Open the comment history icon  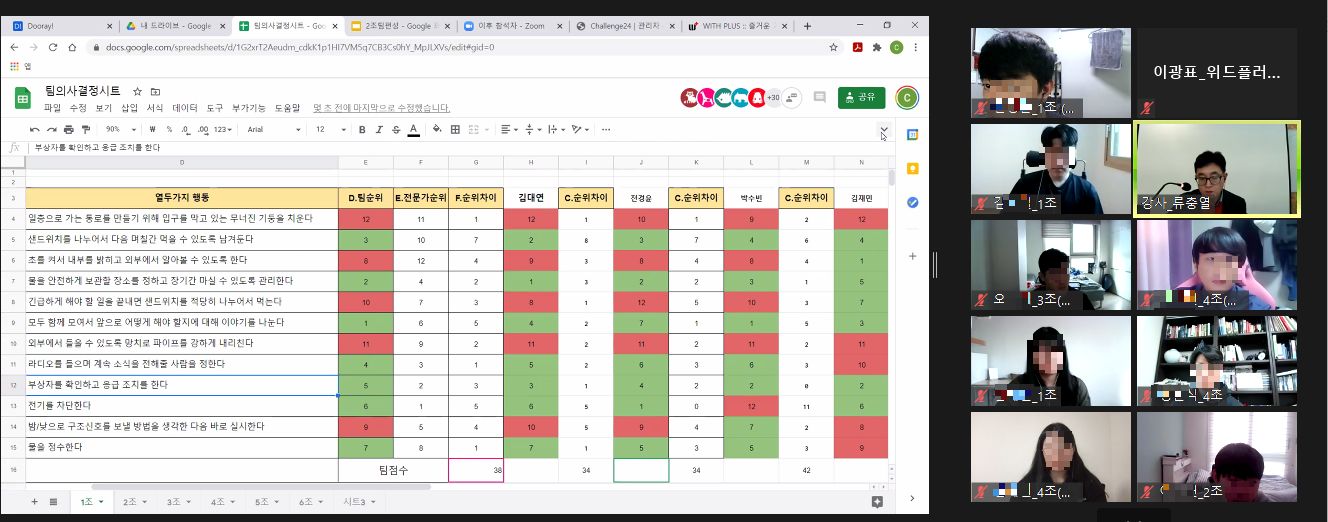tap(820, 97)
